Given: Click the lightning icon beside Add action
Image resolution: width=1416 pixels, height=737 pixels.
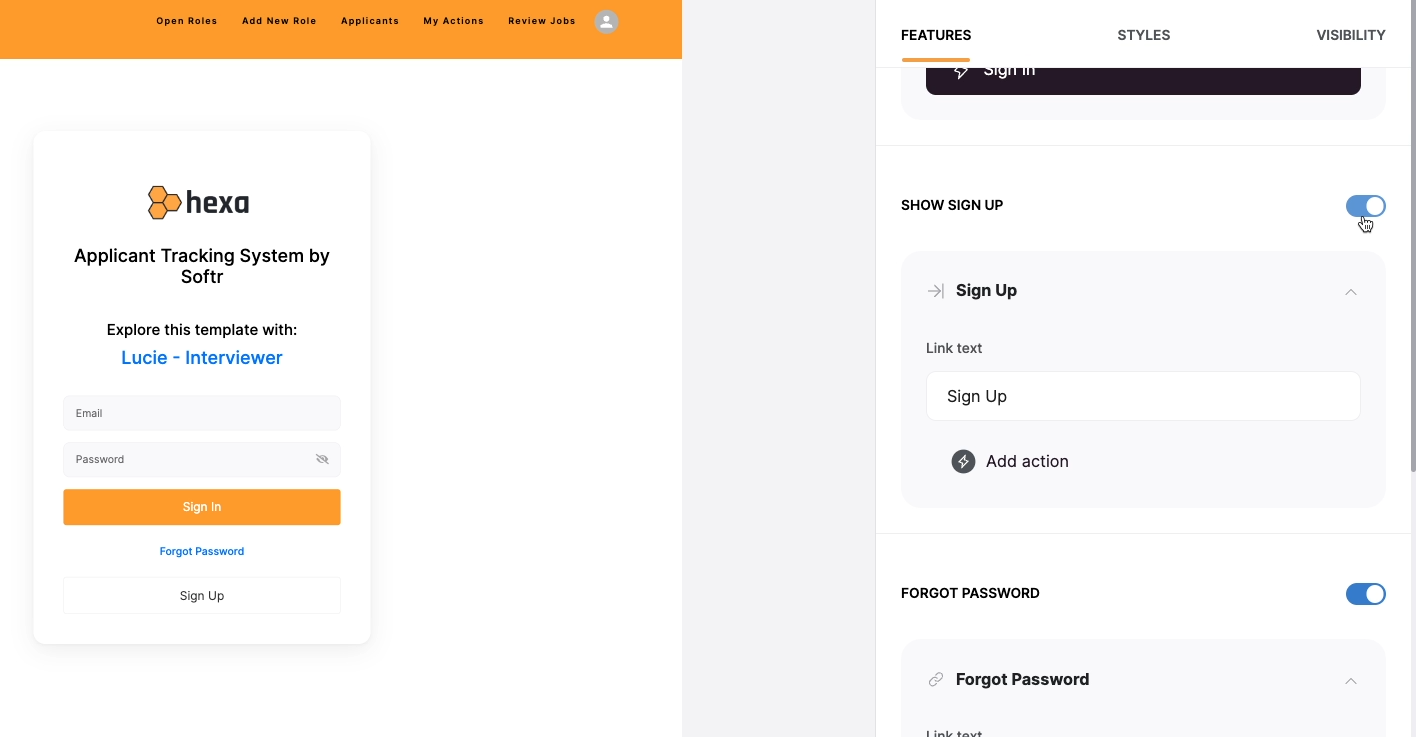Looking at the screenshot, I should click(x=963, y=461).
